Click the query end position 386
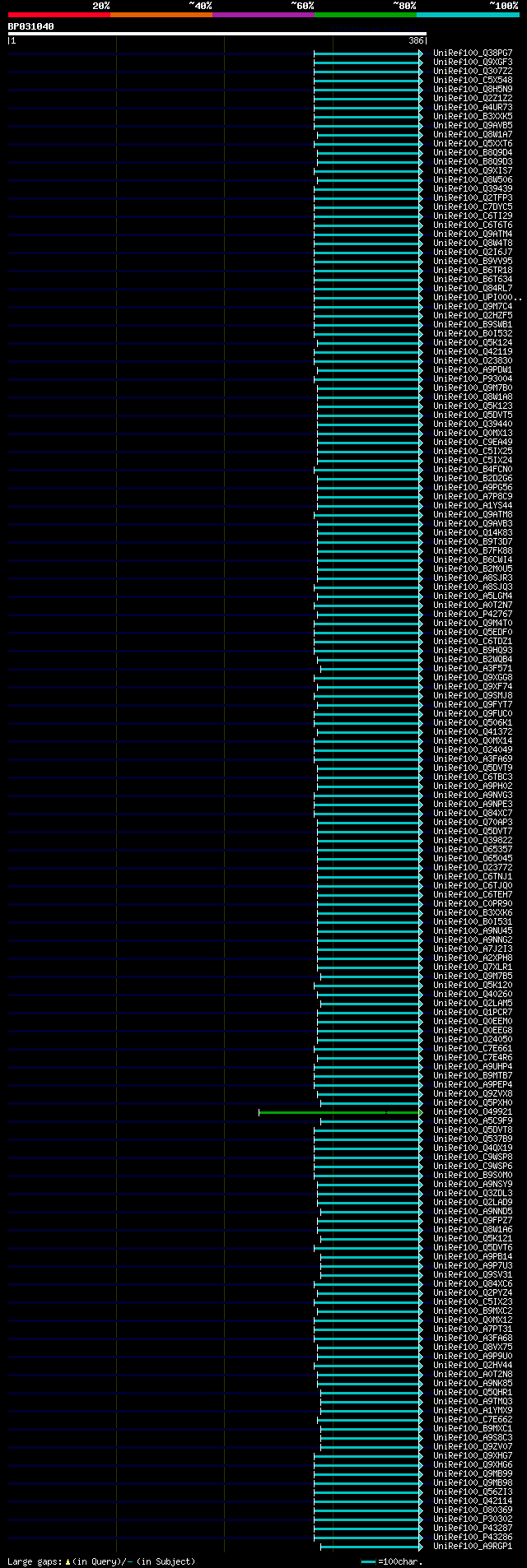 (x=416, y=40)
